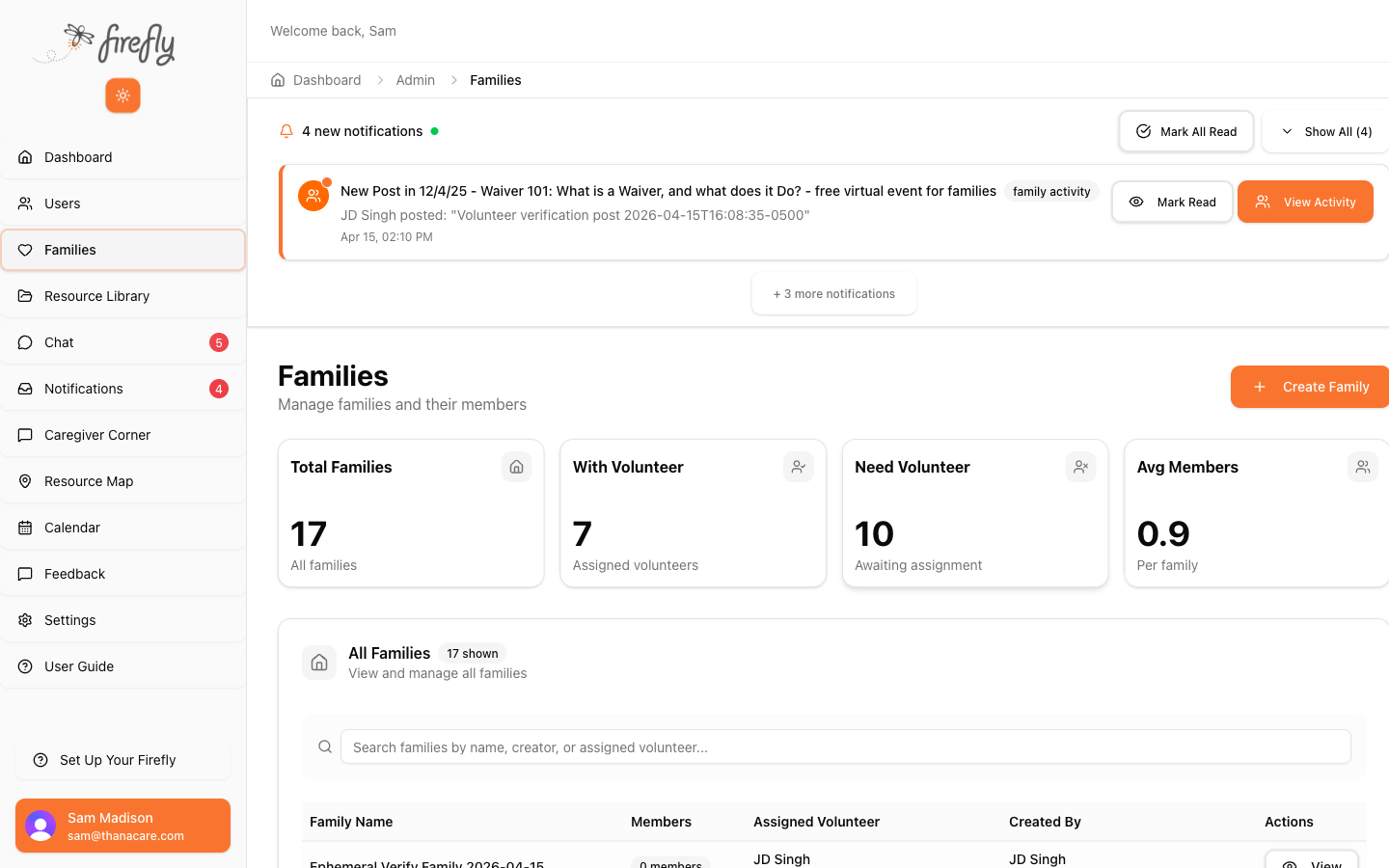Open Notifications in the sidebar
1389x868 pixels.
[x=123, y=389]
